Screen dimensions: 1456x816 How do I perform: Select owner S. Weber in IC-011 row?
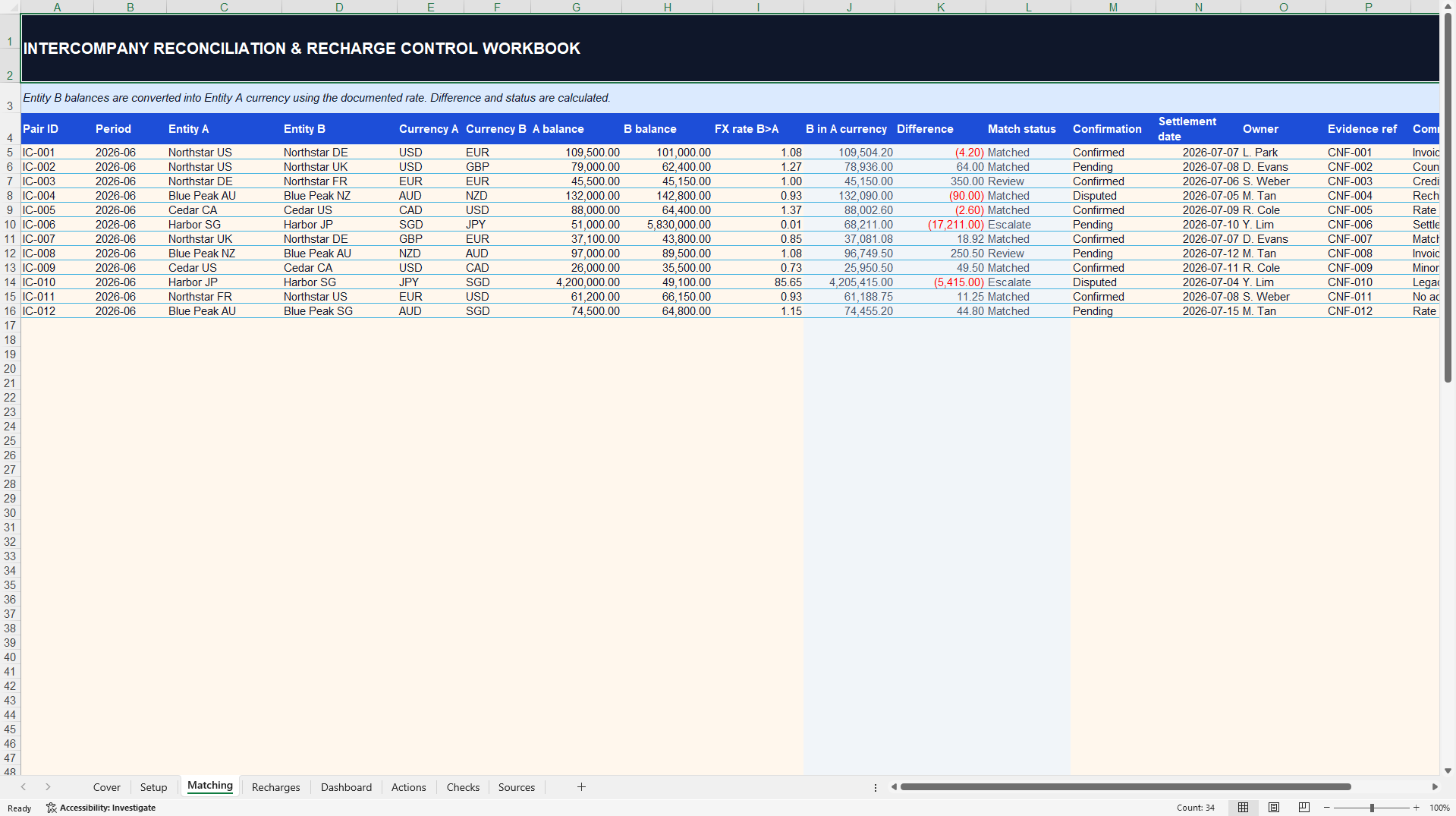(x=1283, y=297)
